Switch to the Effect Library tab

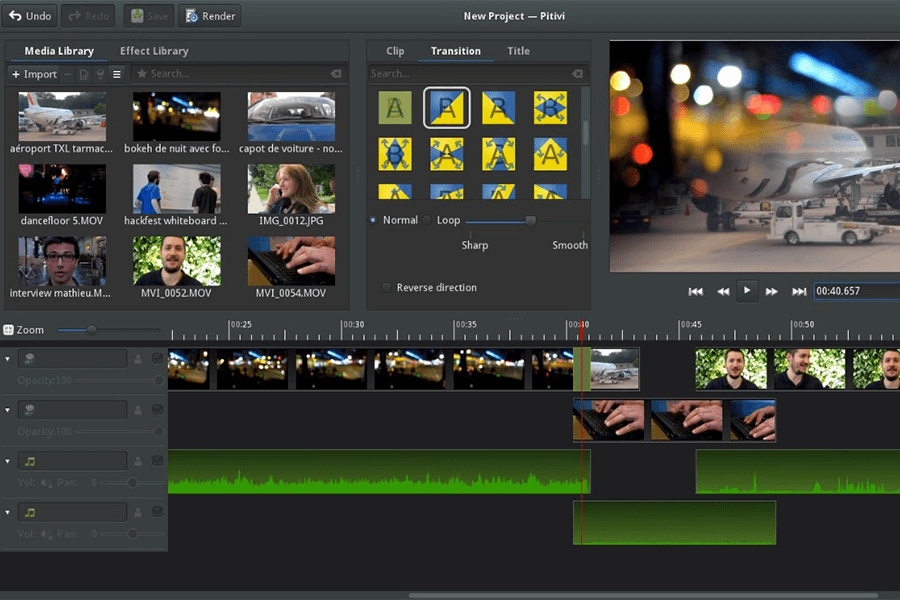pyautogui.click(x=154, y=51)
